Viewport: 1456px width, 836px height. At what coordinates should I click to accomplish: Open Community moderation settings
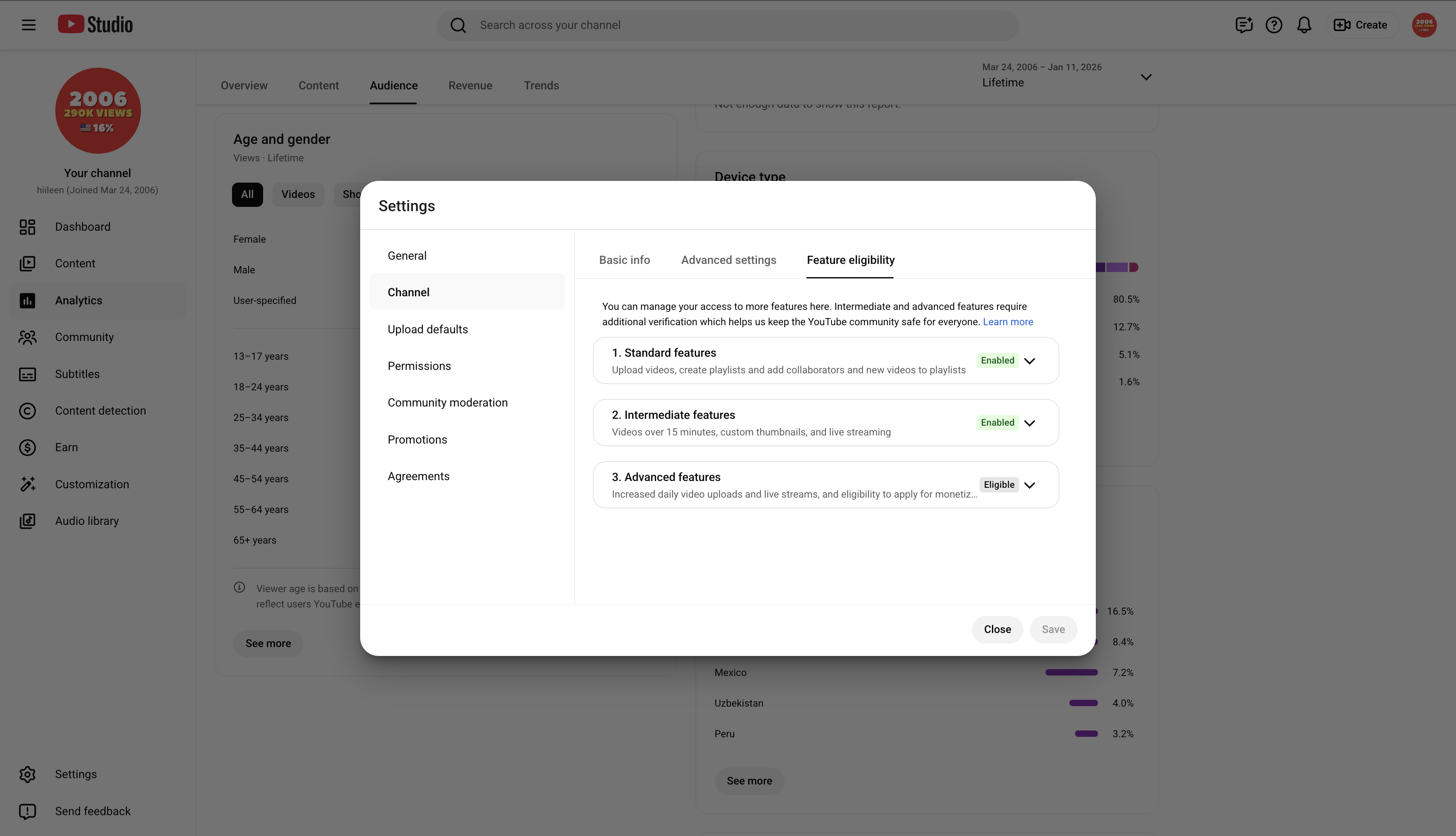(x=467, y=403)
